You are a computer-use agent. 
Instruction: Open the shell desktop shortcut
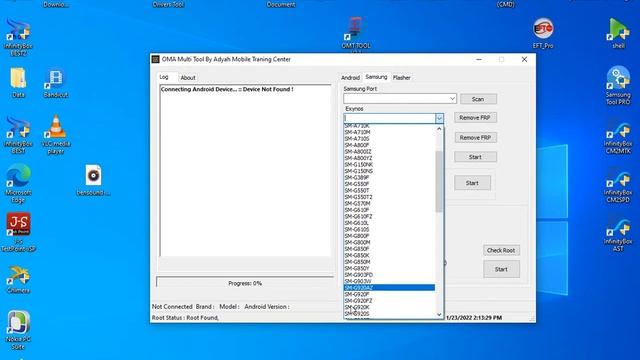[618, 33]
